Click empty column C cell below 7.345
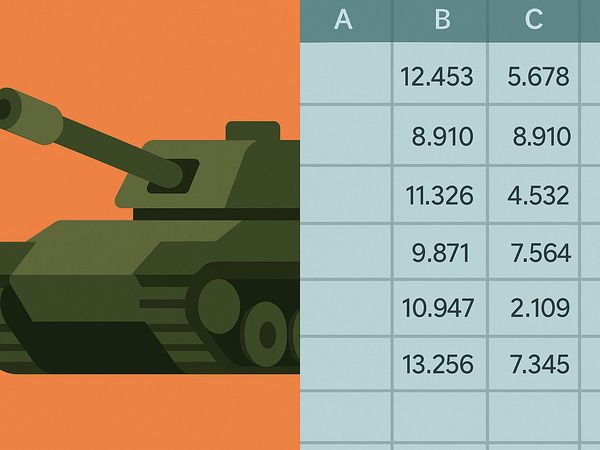The height and width of the screenshot is (450, 600). tap(533, 416)
